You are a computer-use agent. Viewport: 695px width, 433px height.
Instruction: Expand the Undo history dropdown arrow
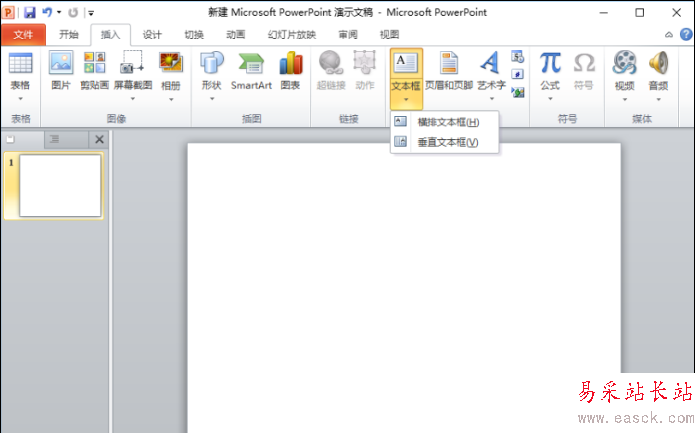59,12
